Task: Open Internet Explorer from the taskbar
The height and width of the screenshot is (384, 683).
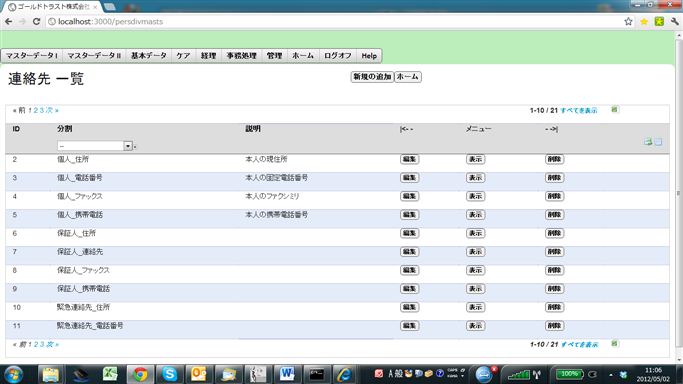Action: [345, 374]
